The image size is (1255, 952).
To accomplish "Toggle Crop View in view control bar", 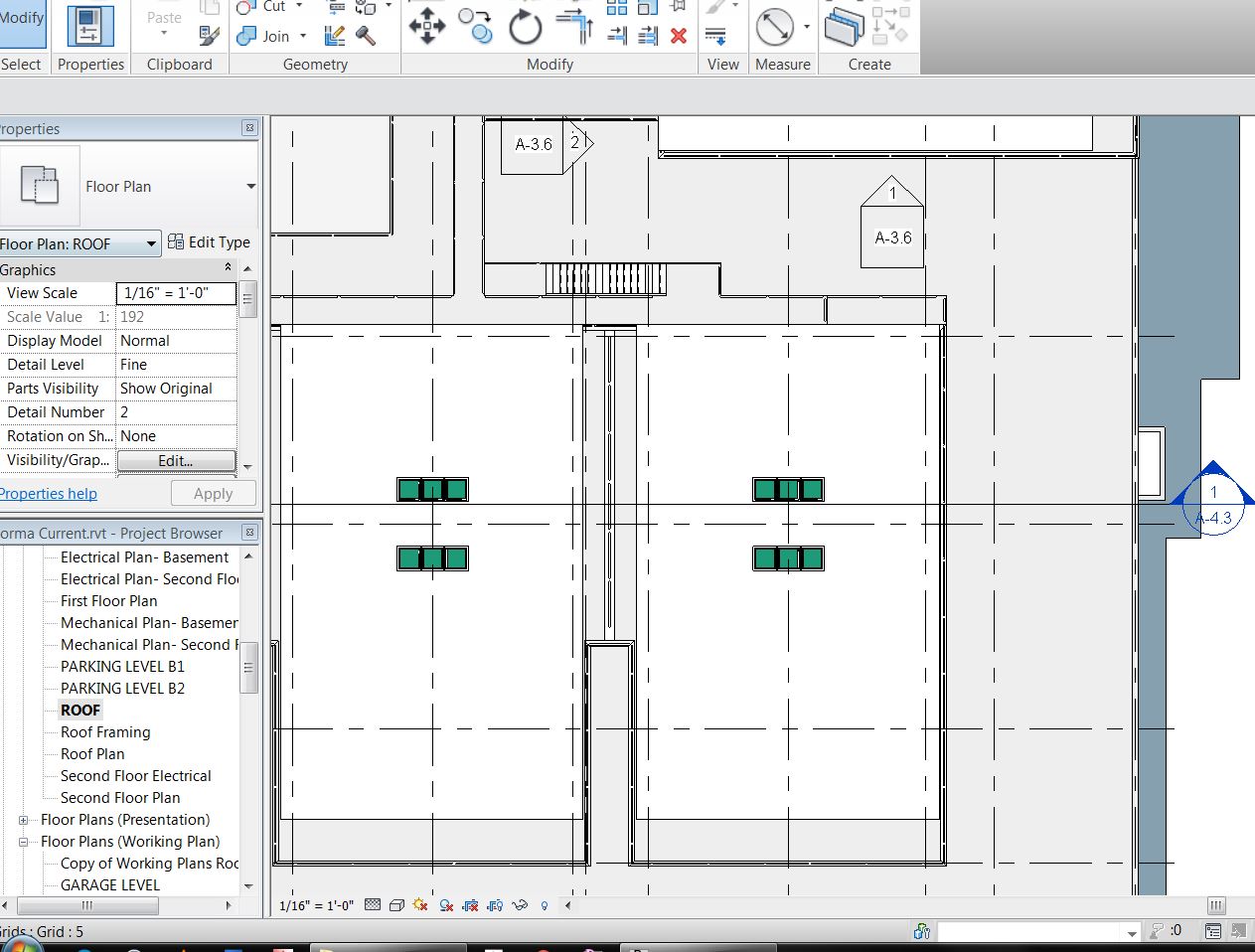I will pyautogui.click(x=470, y=905).
